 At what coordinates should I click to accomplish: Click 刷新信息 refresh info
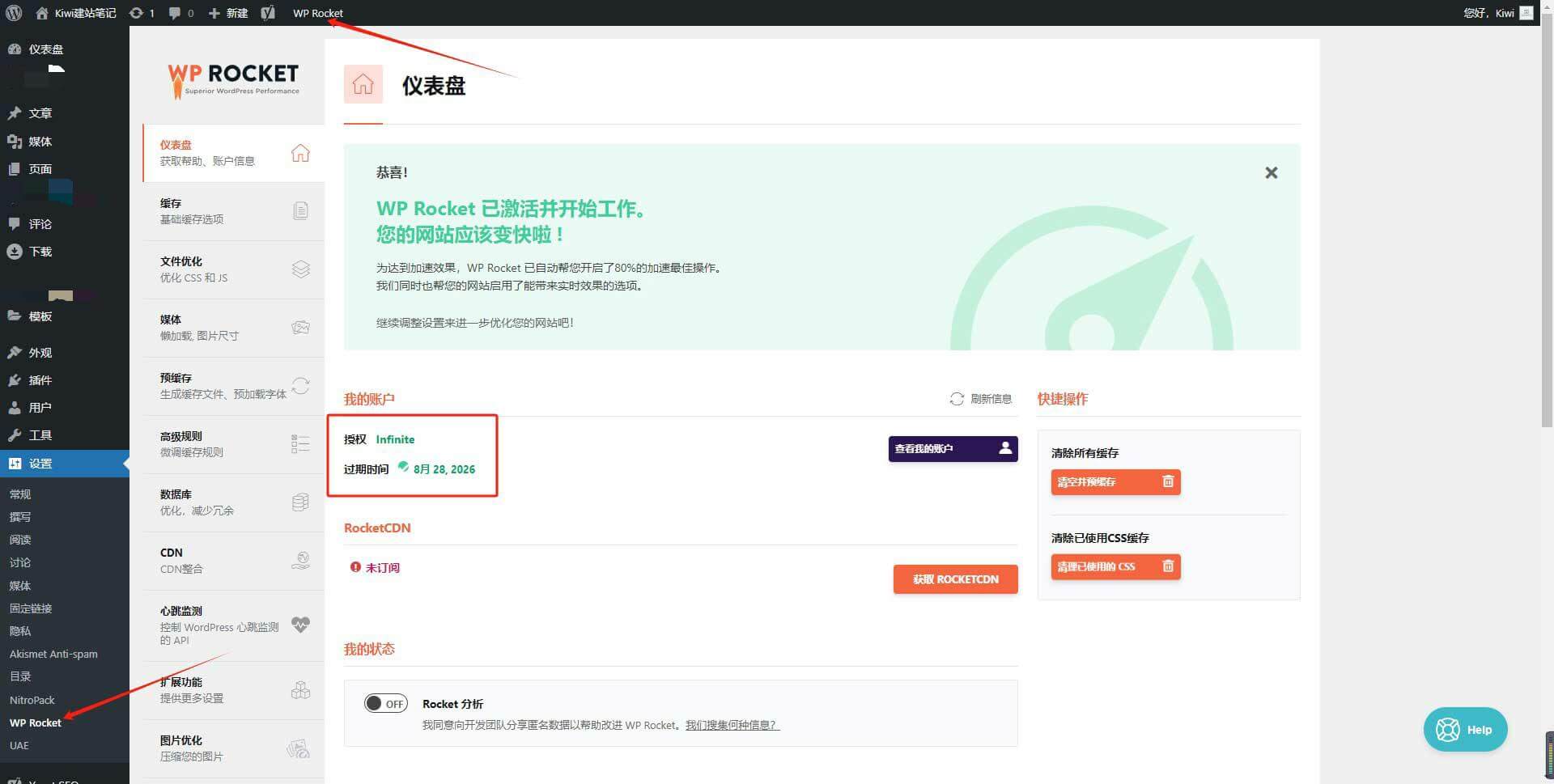pos(981,399)
